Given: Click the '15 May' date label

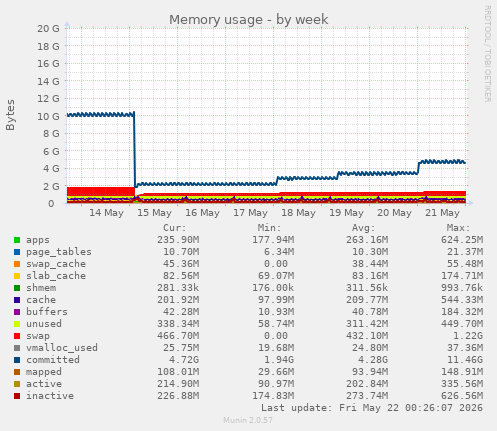Looking at the screenshot, I should [x=154, y=213].
